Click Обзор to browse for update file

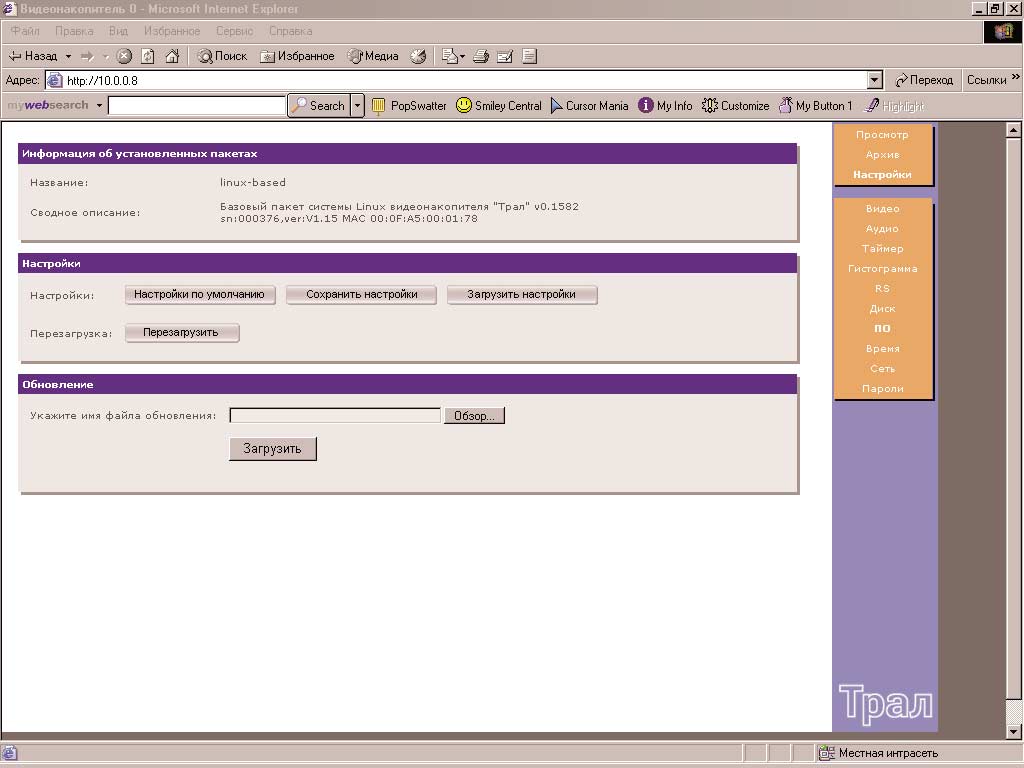(x=474, y=416)
